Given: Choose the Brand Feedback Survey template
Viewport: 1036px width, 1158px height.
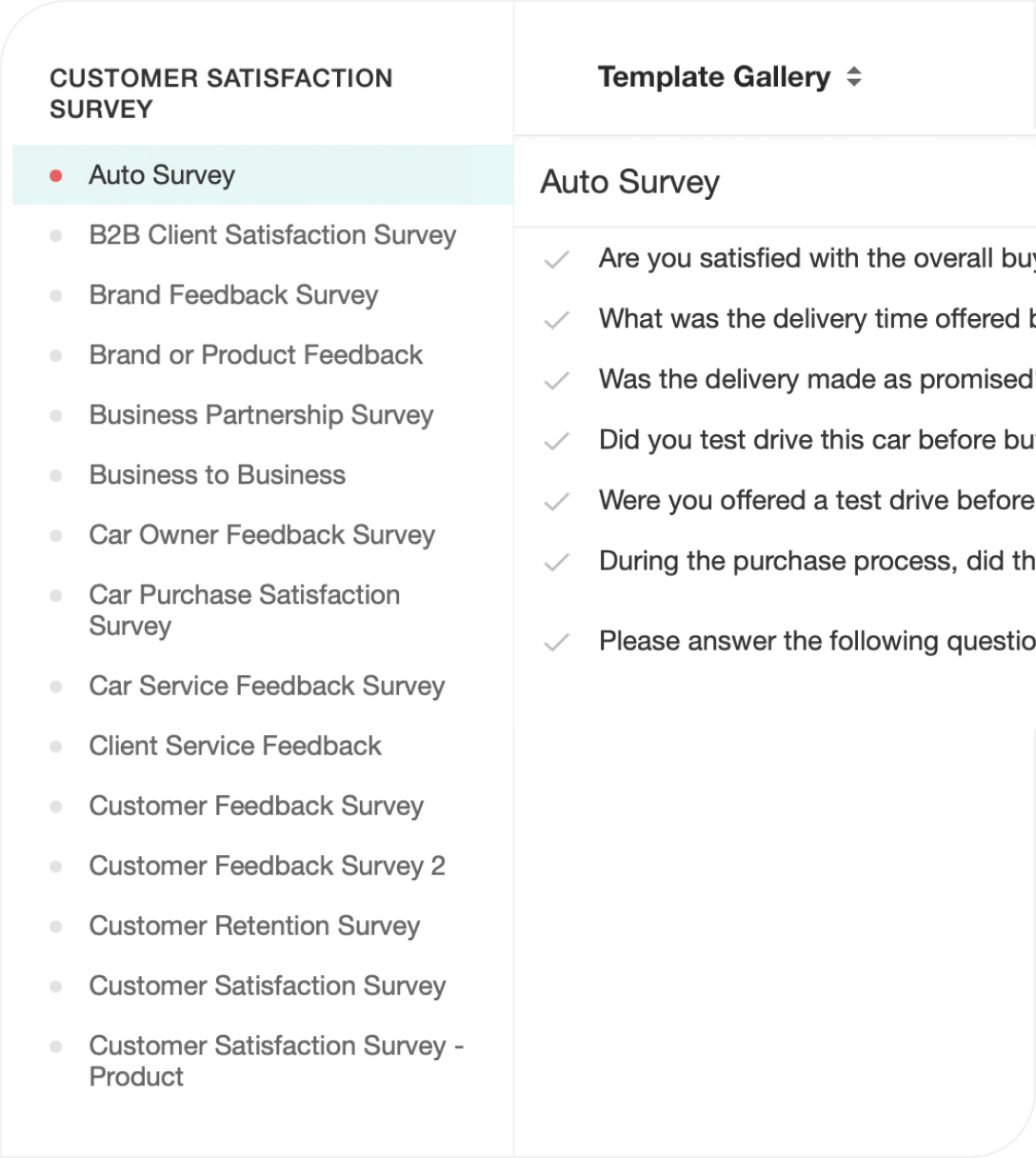Looking at the screenshot, I should 233,295.
